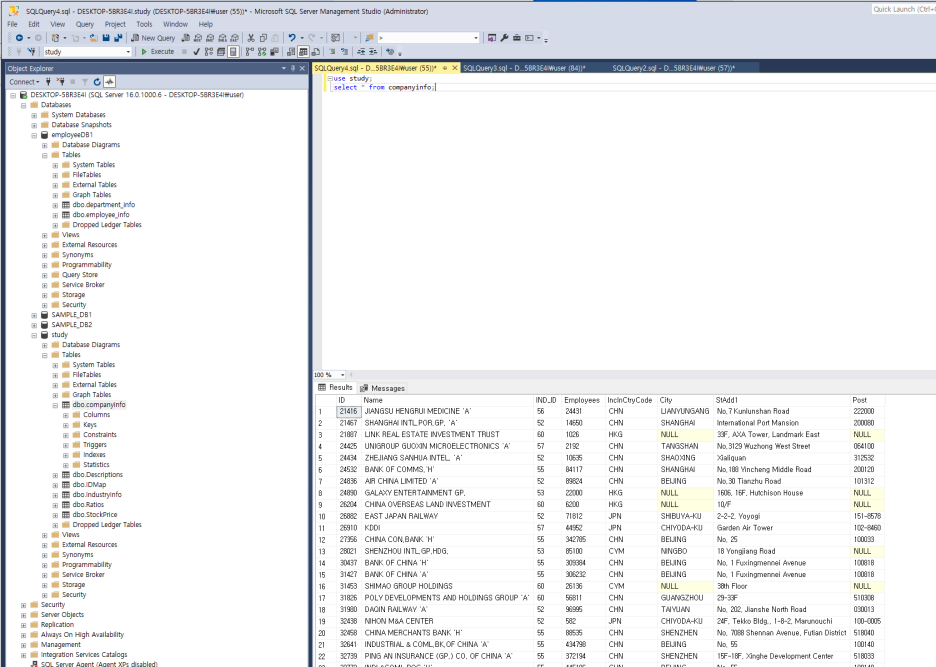The image size is (936, 667).
Task: Open the Project menu
Action: [115, 24]
